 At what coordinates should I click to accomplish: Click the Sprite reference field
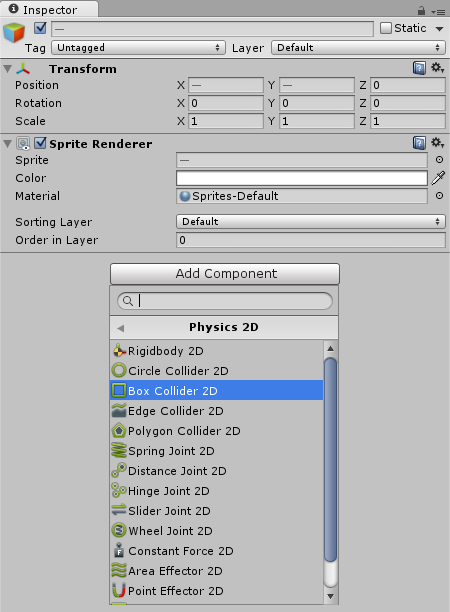pos(302,160)
